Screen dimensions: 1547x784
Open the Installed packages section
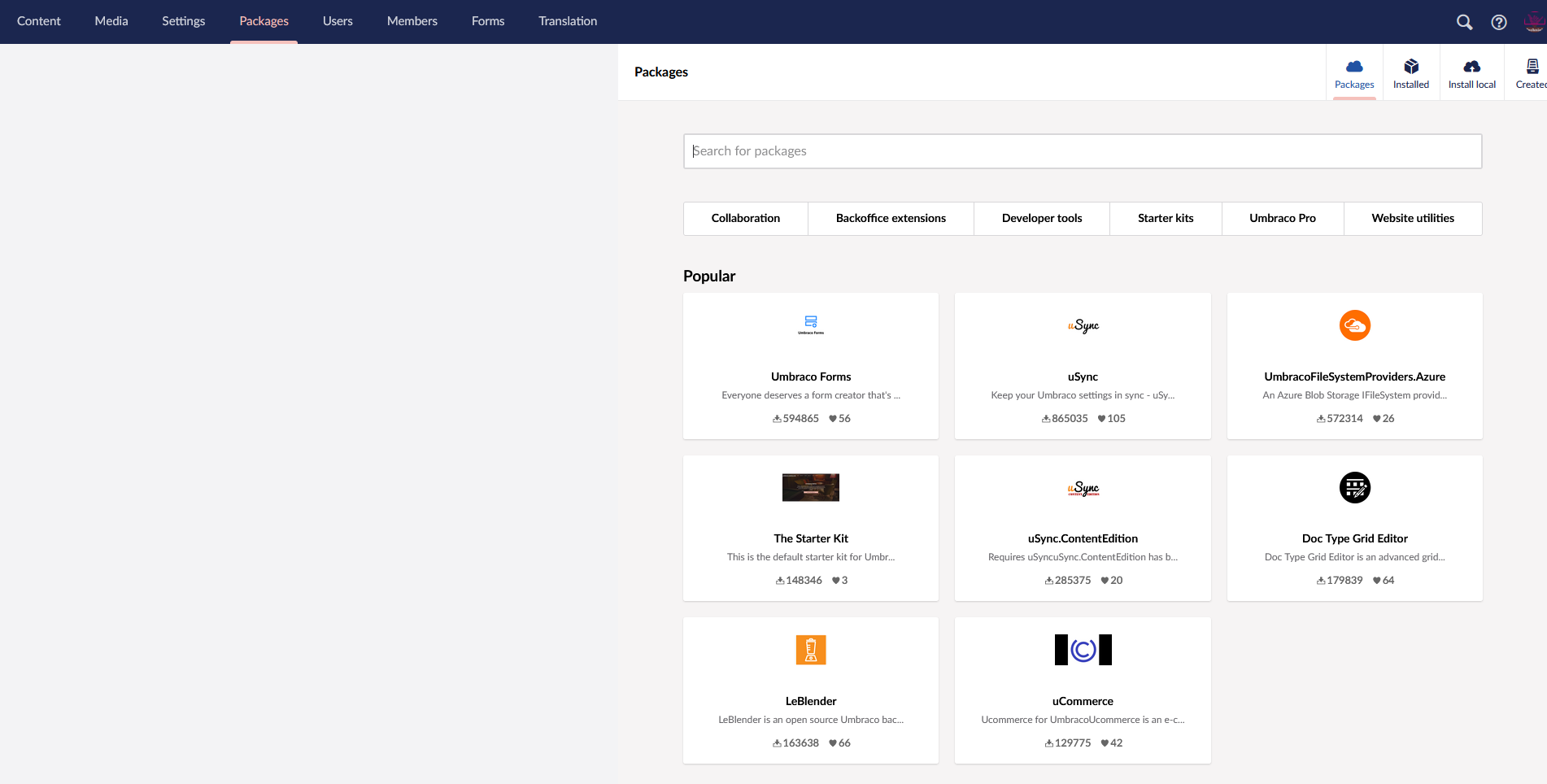(x=1411, y=72)
